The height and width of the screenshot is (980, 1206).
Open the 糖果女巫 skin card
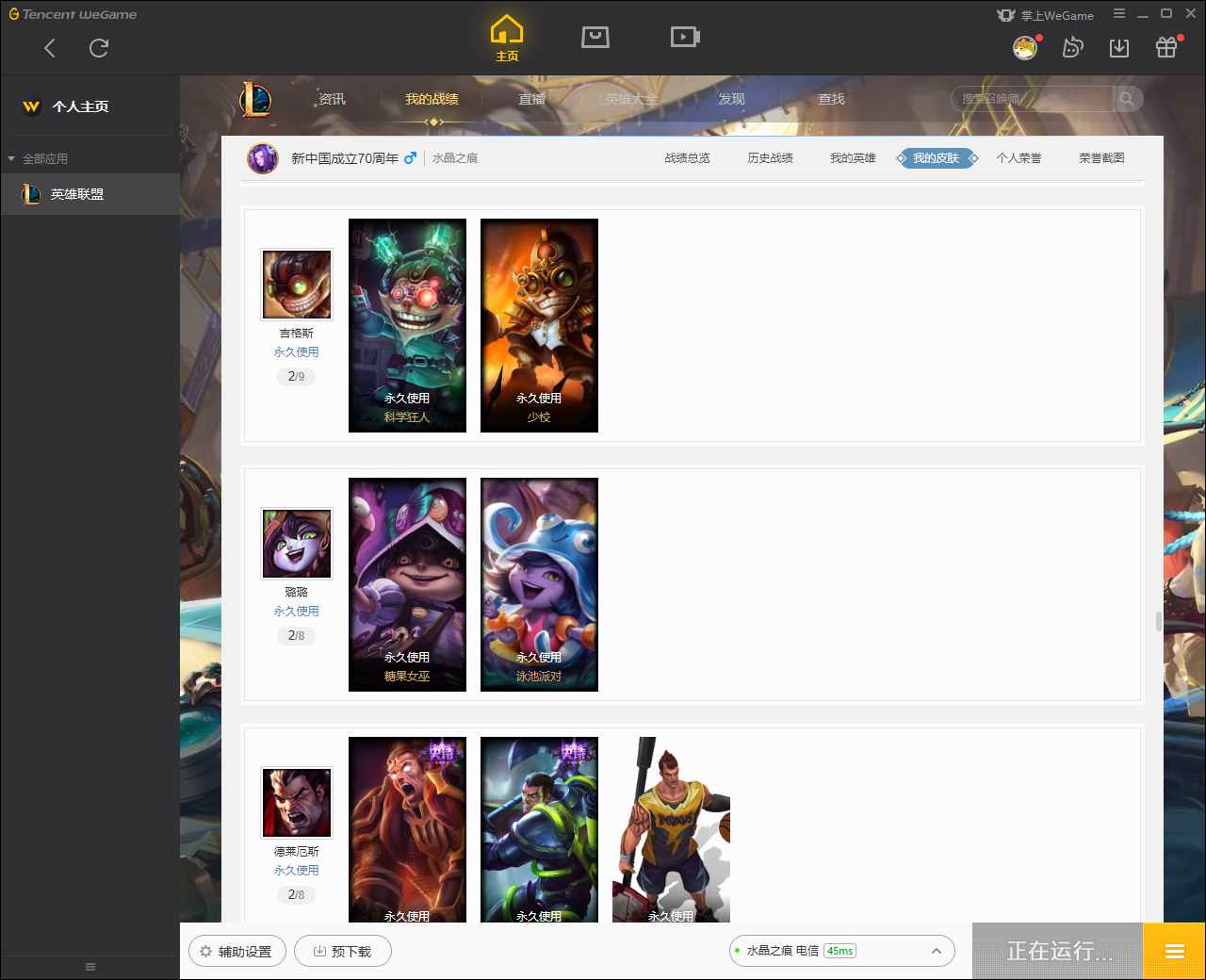[407, 584]
